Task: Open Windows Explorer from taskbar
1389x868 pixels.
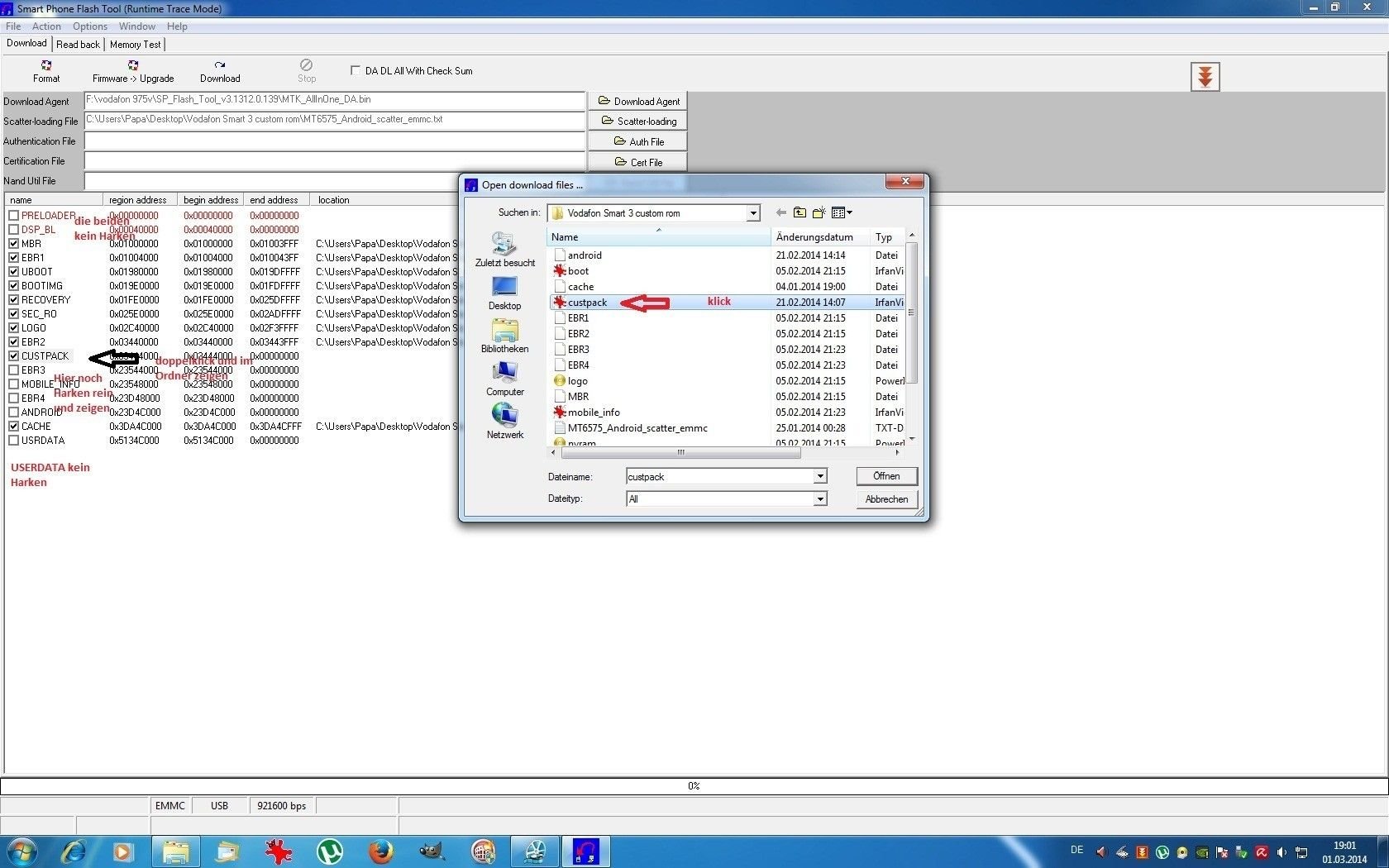Action: point(175,851)
